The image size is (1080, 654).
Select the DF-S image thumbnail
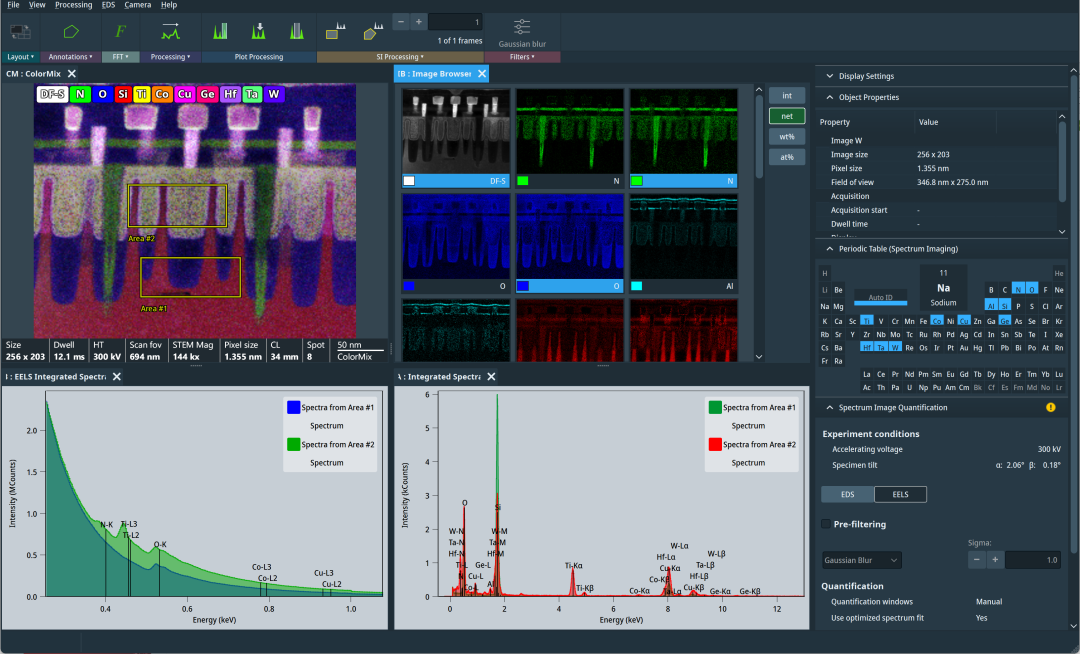point(457,132)
